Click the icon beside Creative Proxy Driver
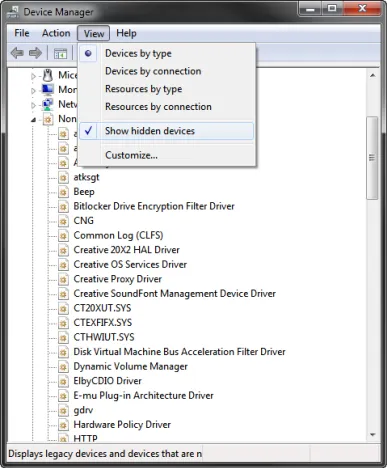The height and width of the screenshot is (468, 387). [63, 279]
